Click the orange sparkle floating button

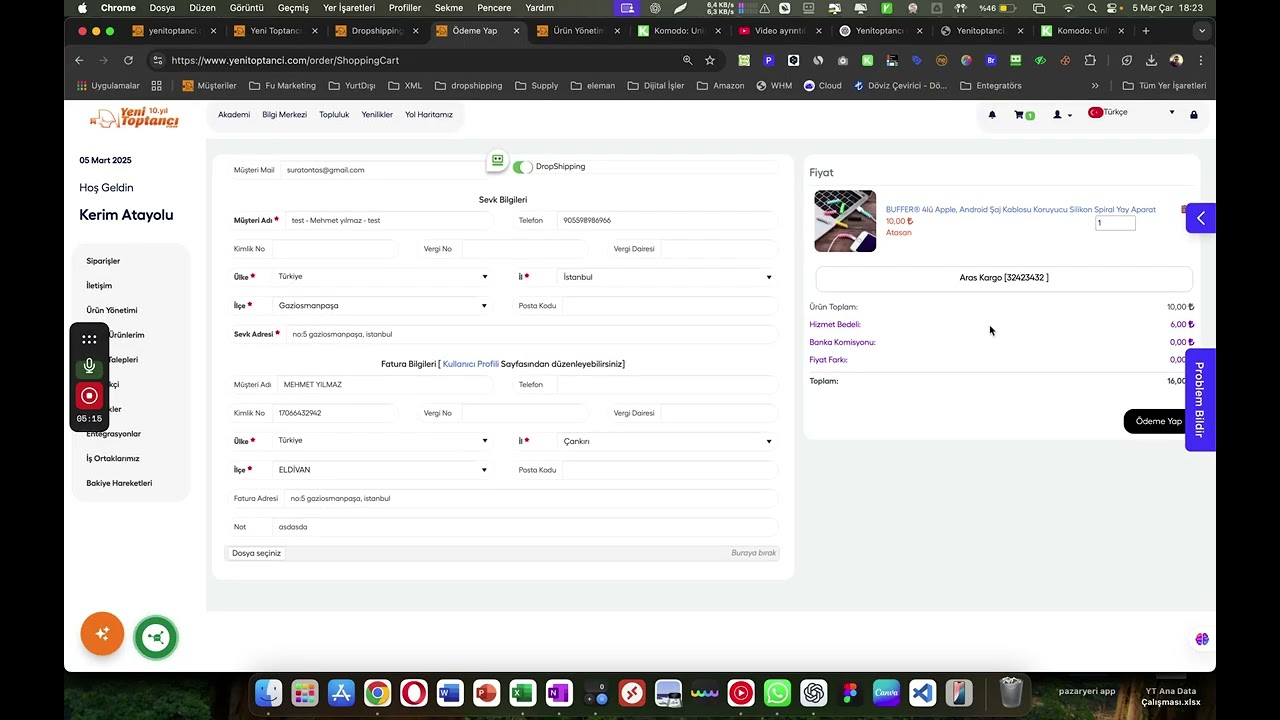102,634
